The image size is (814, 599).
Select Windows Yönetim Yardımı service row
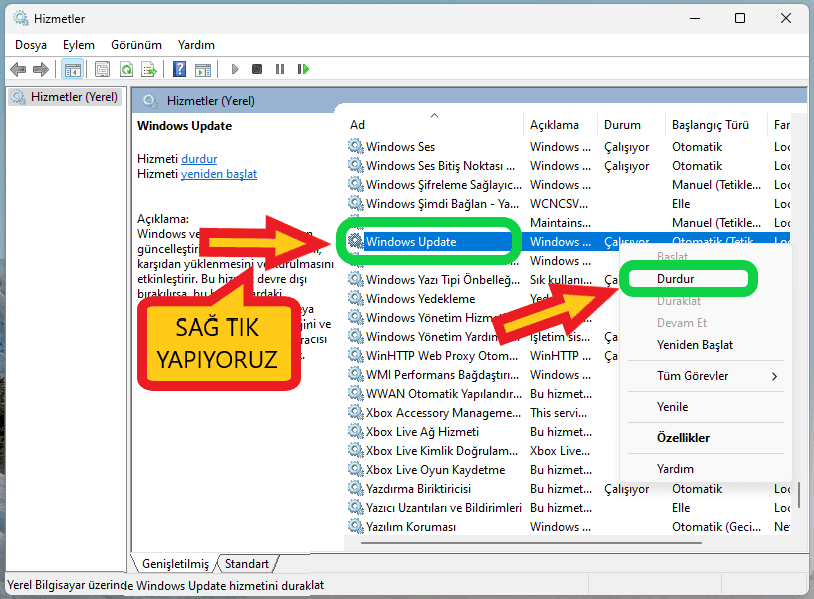(x=483, y=336)
